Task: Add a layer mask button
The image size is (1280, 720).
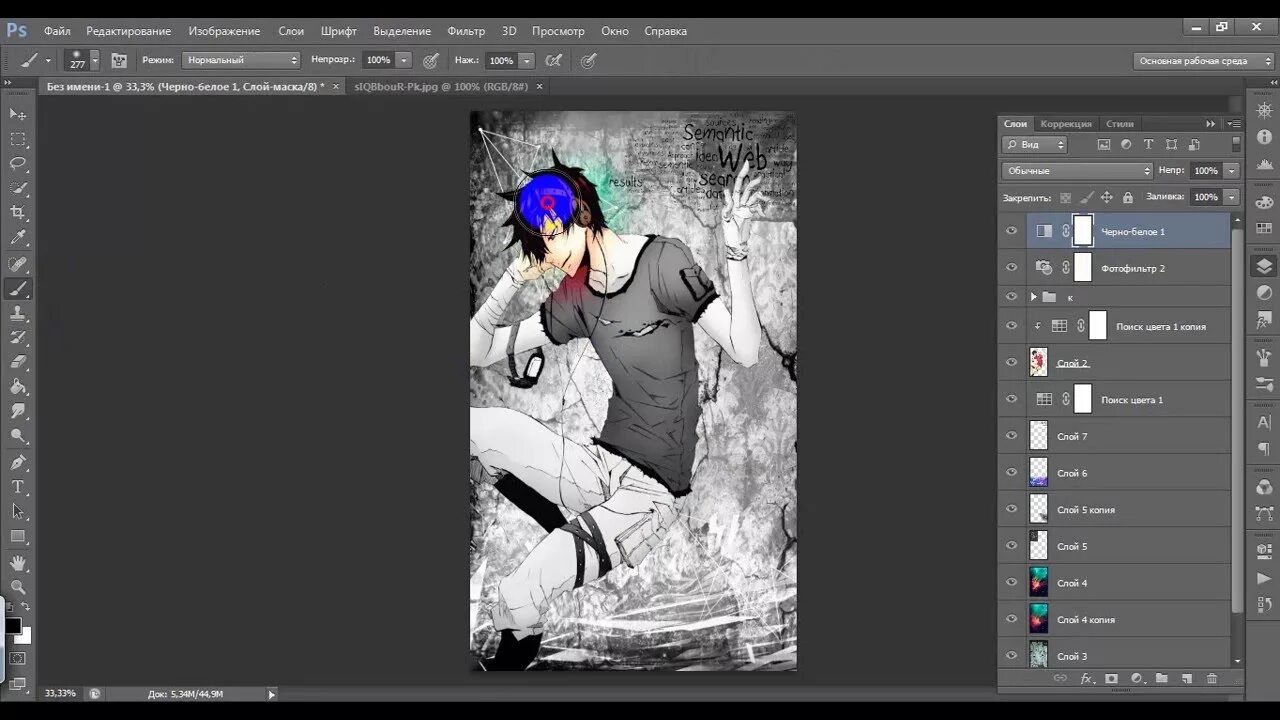Action: pyautogui.click(x=1111, y=679)
